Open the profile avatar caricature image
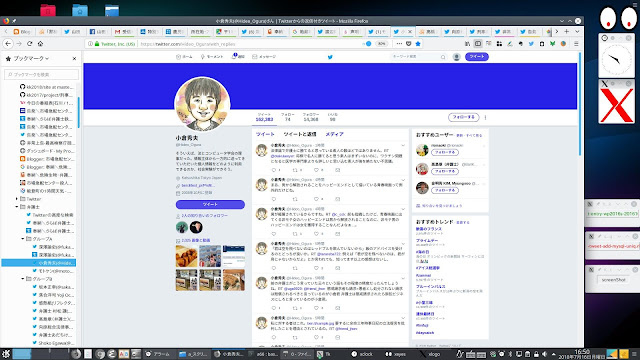This screenshot has height=360, width=640. pyautogui.click(x=202, y=104)
